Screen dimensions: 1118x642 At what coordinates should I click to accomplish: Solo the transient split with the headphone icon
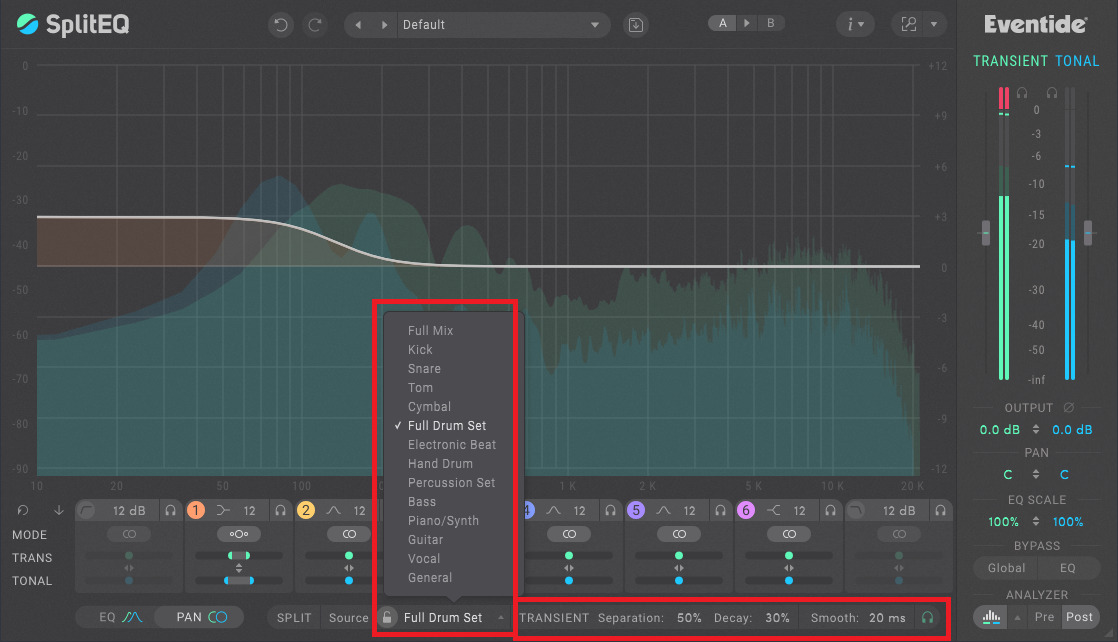point(927,618)
